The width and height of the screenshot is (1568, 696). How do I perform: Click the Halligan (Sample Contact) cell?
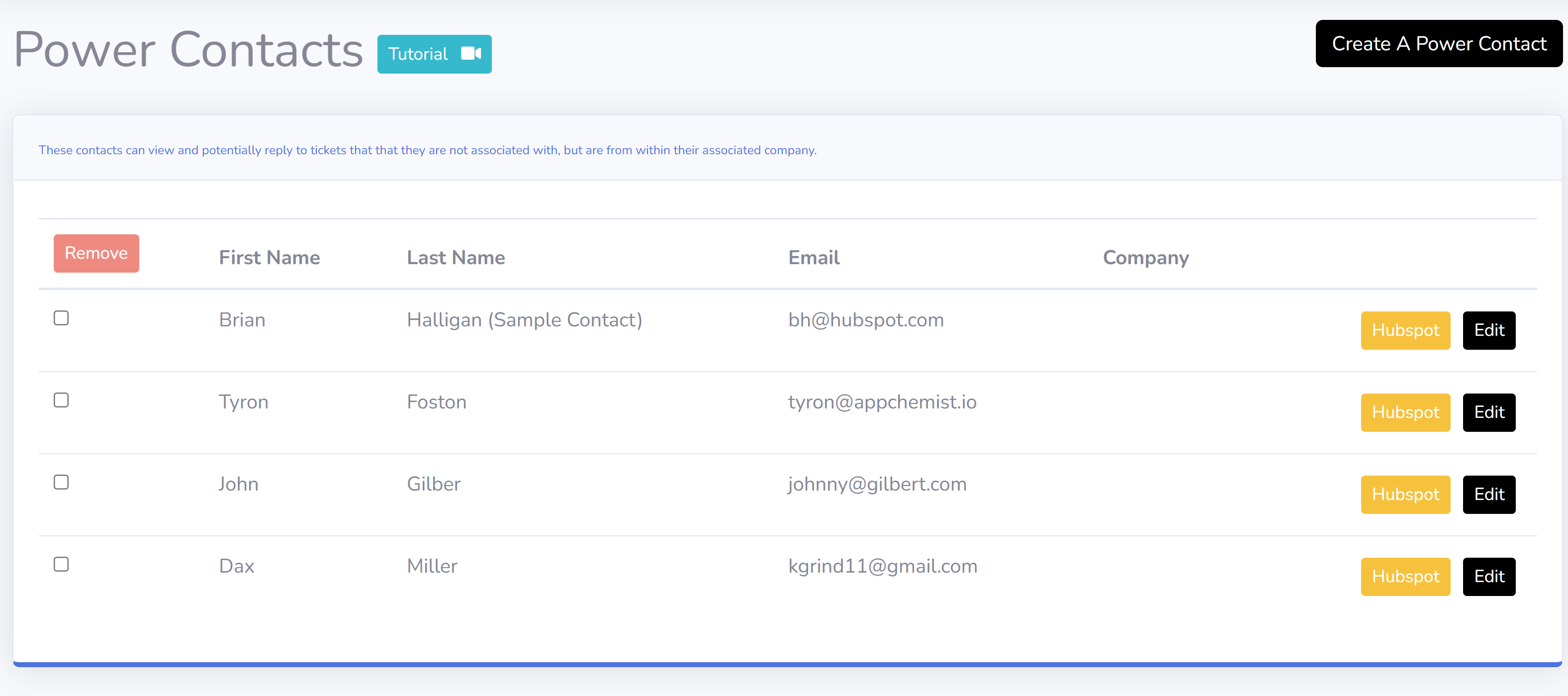(x=525, y=320)
